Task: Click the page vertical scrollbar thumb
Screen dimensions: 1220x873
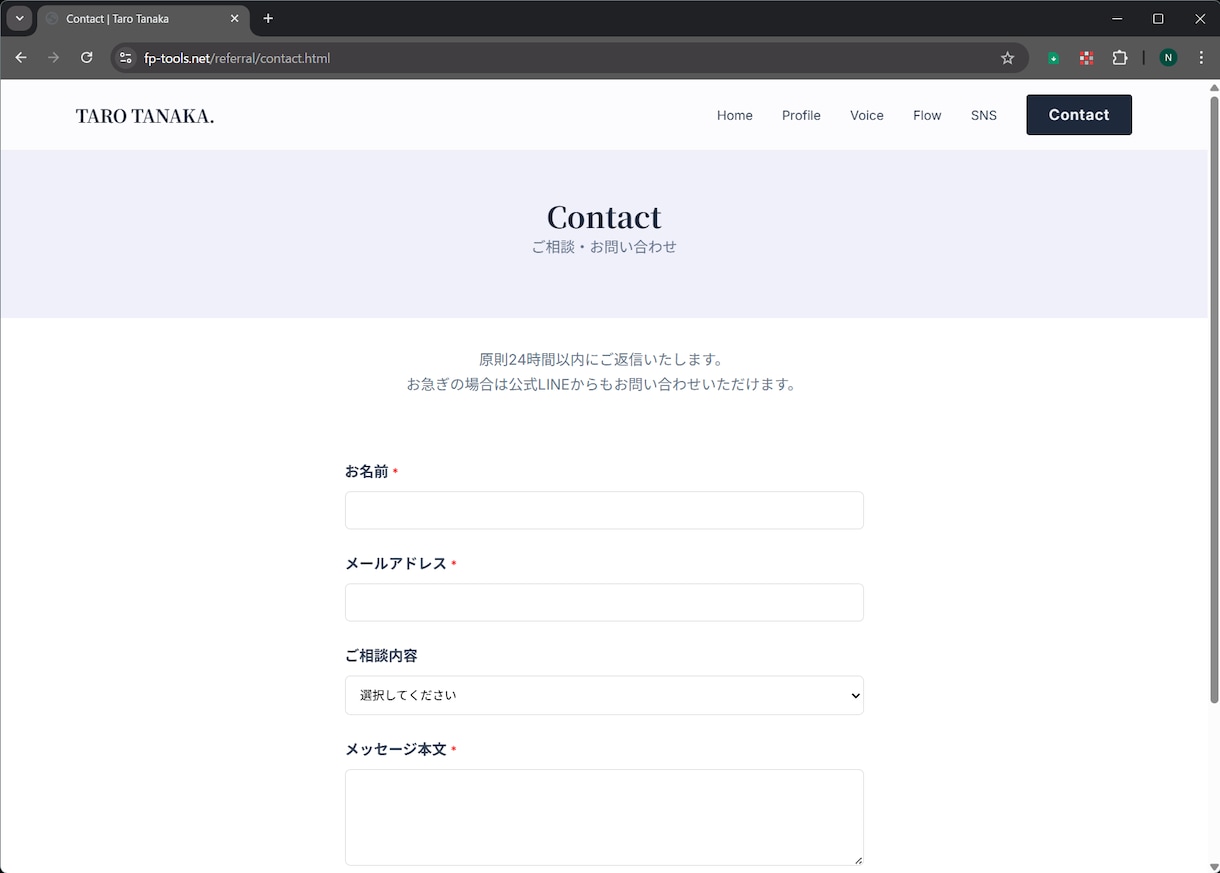Action: (x=1214, y=399)
